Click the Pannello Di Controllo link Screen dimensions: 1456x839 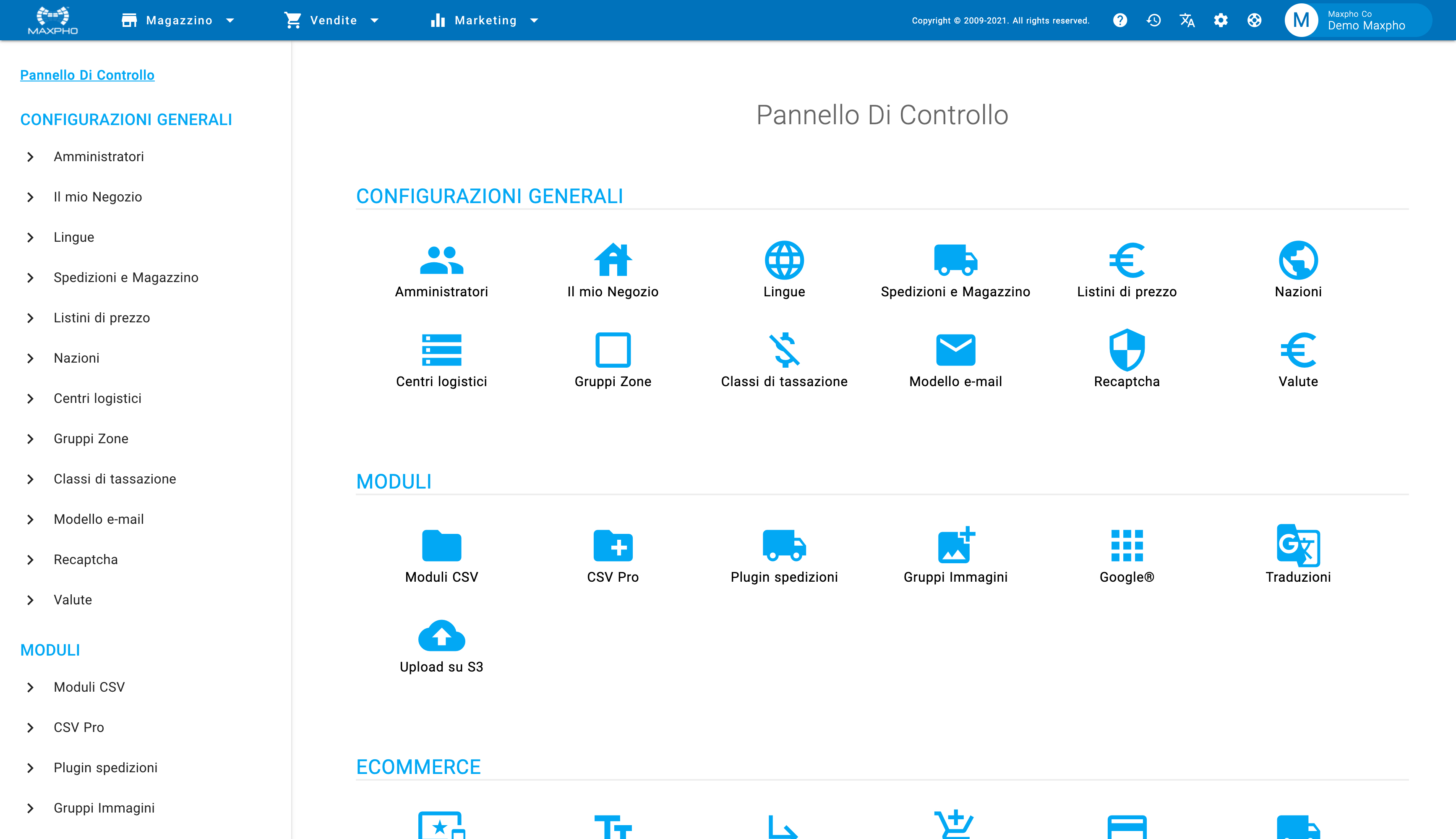point(87,75)
